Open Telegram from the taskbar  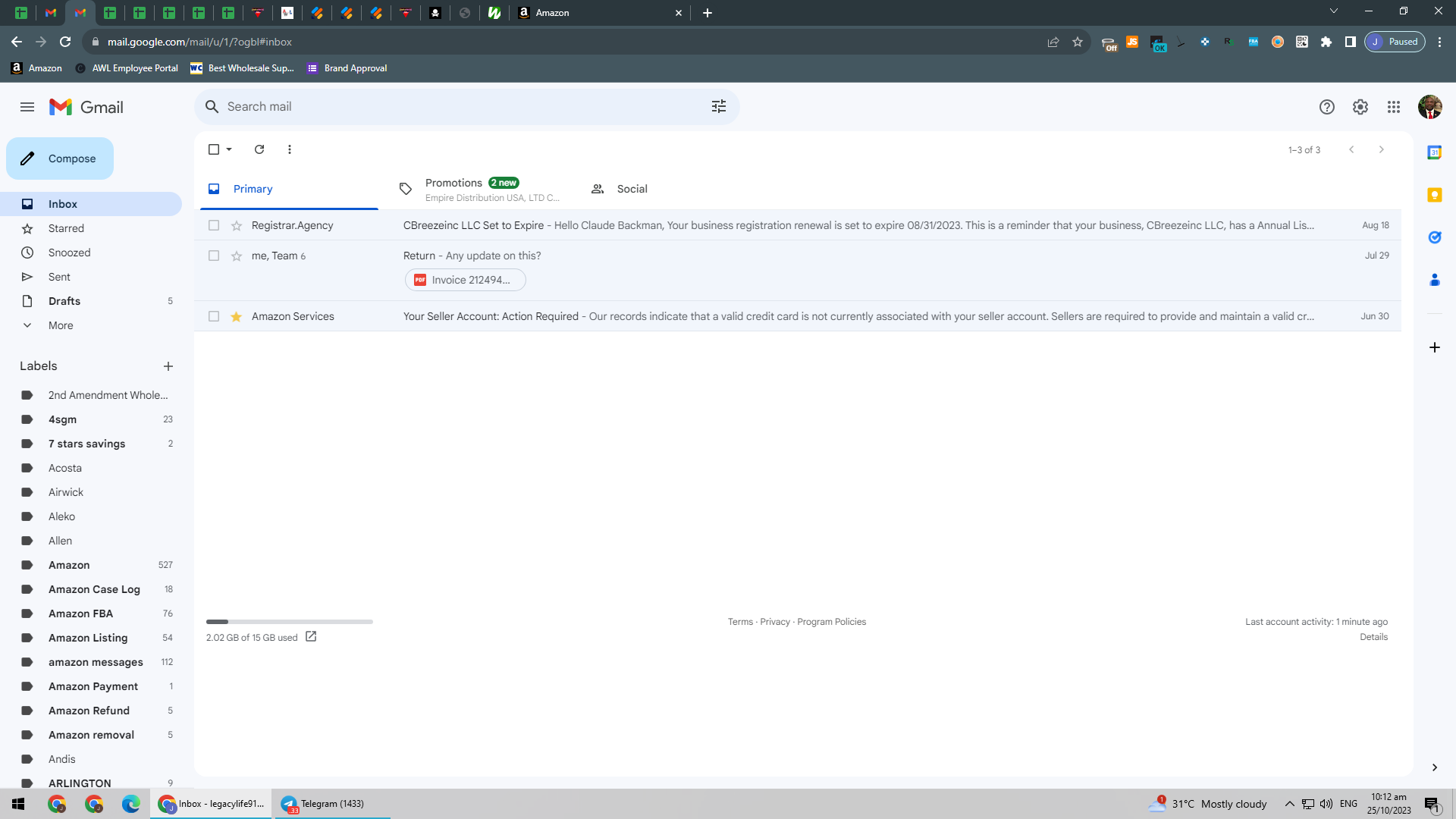331,804
